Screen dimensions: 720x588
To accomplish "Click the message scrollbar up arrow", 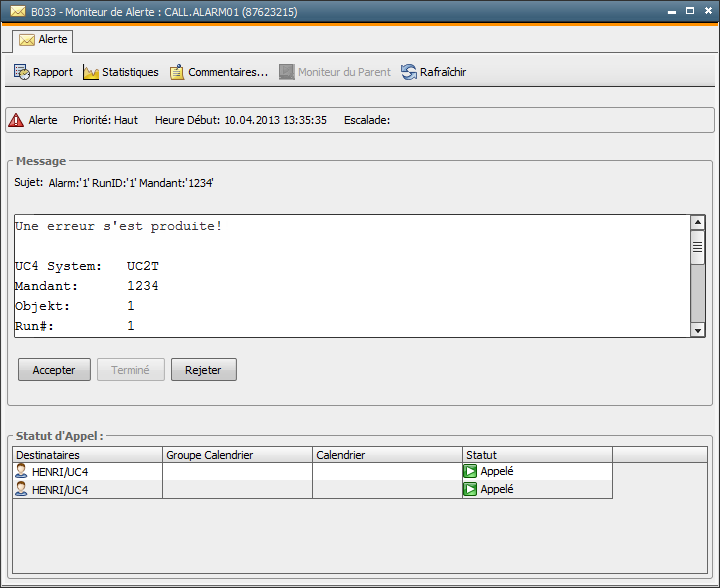I will pos(698,222).
